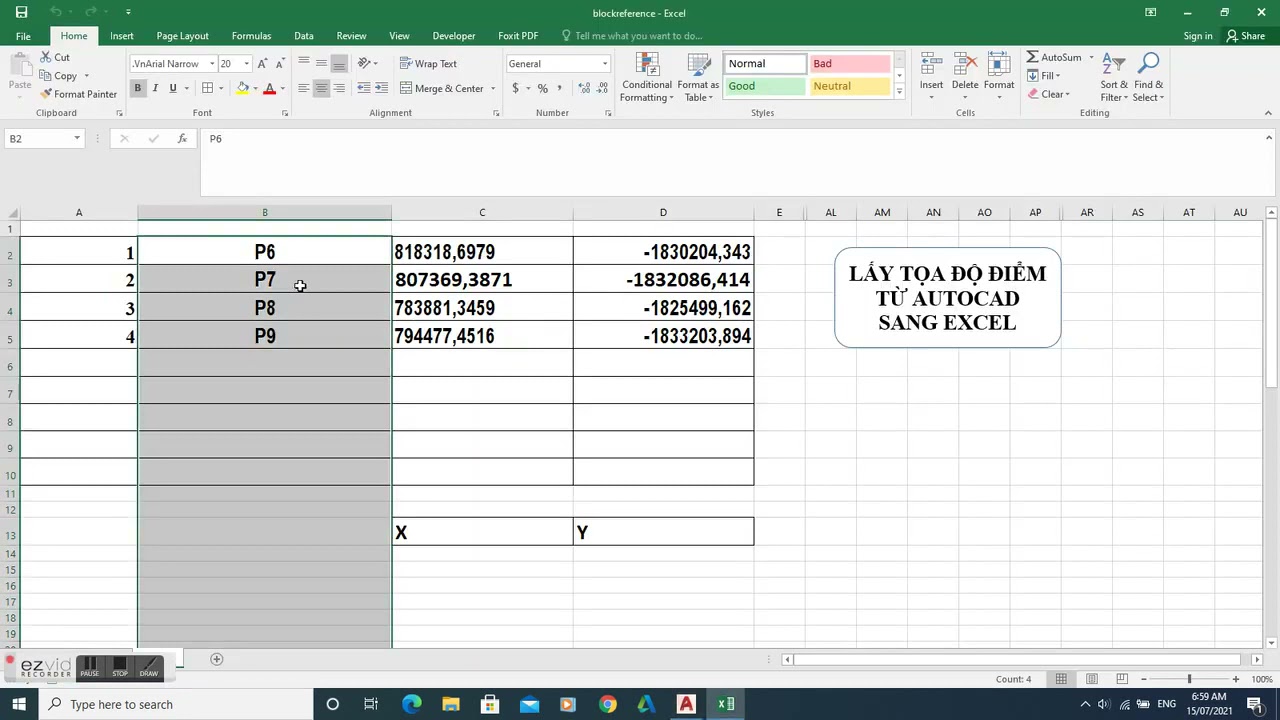
Task: Click the Orientation text angle icon
Action: [x=364, y=63]
